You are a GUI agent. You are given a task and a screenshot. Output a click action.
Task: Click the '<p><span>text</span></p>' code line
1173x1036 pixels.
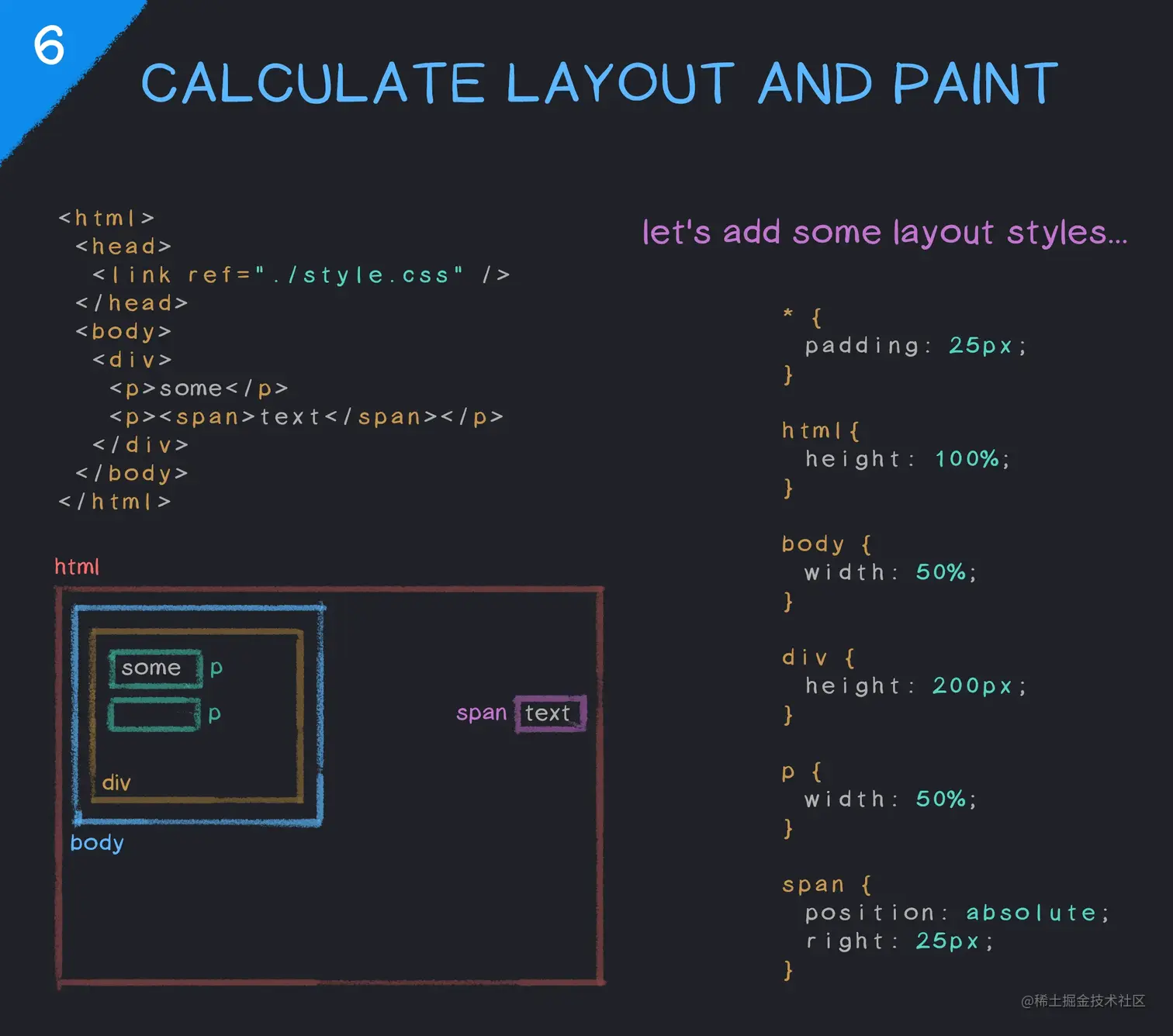pos(306,417)
